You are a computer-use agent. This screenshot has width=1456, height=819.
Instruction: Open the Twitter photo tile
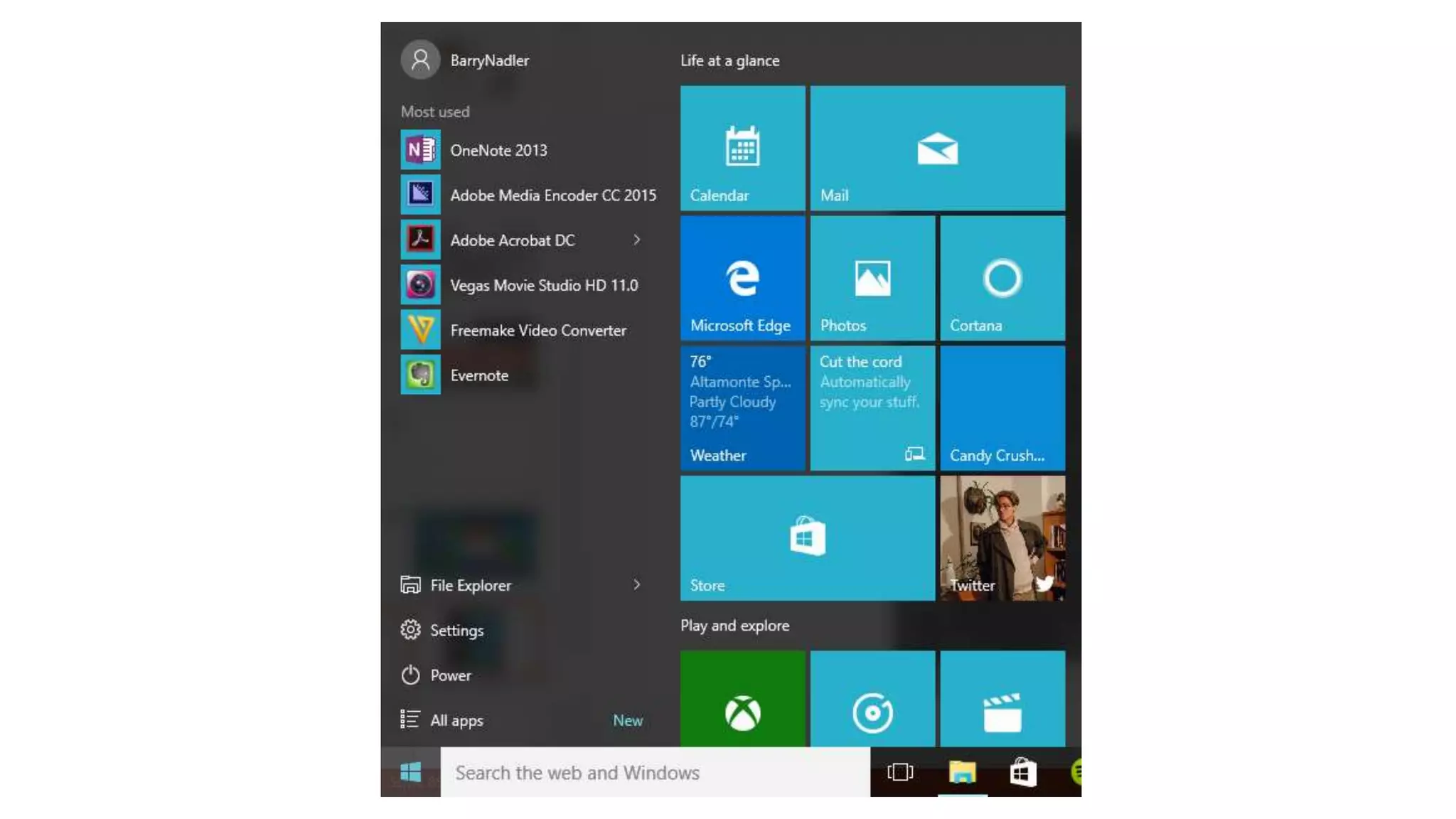[1002, 538]
